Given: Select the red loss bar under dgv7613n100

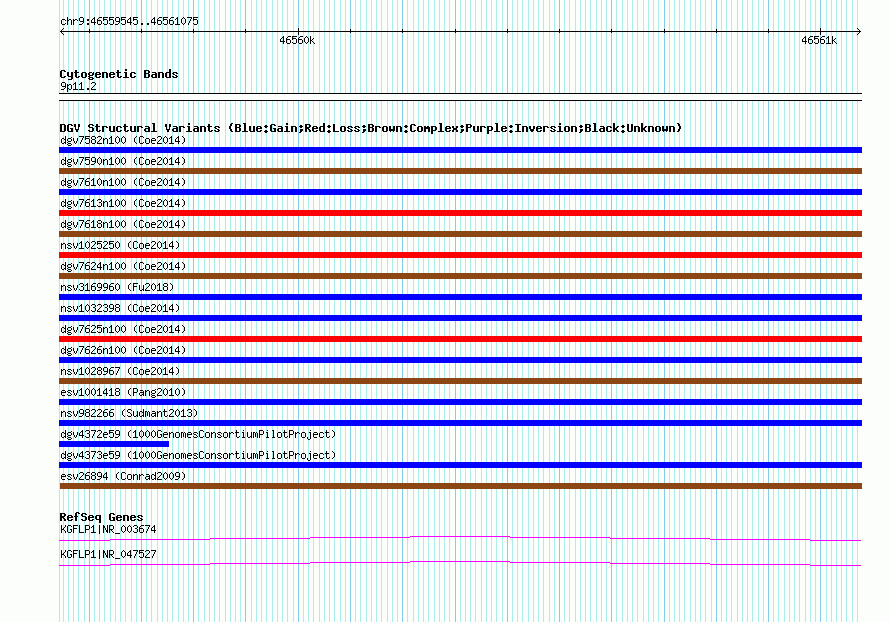Looking at the screenshot, I should pyautogui.click(x=460, y=213).
